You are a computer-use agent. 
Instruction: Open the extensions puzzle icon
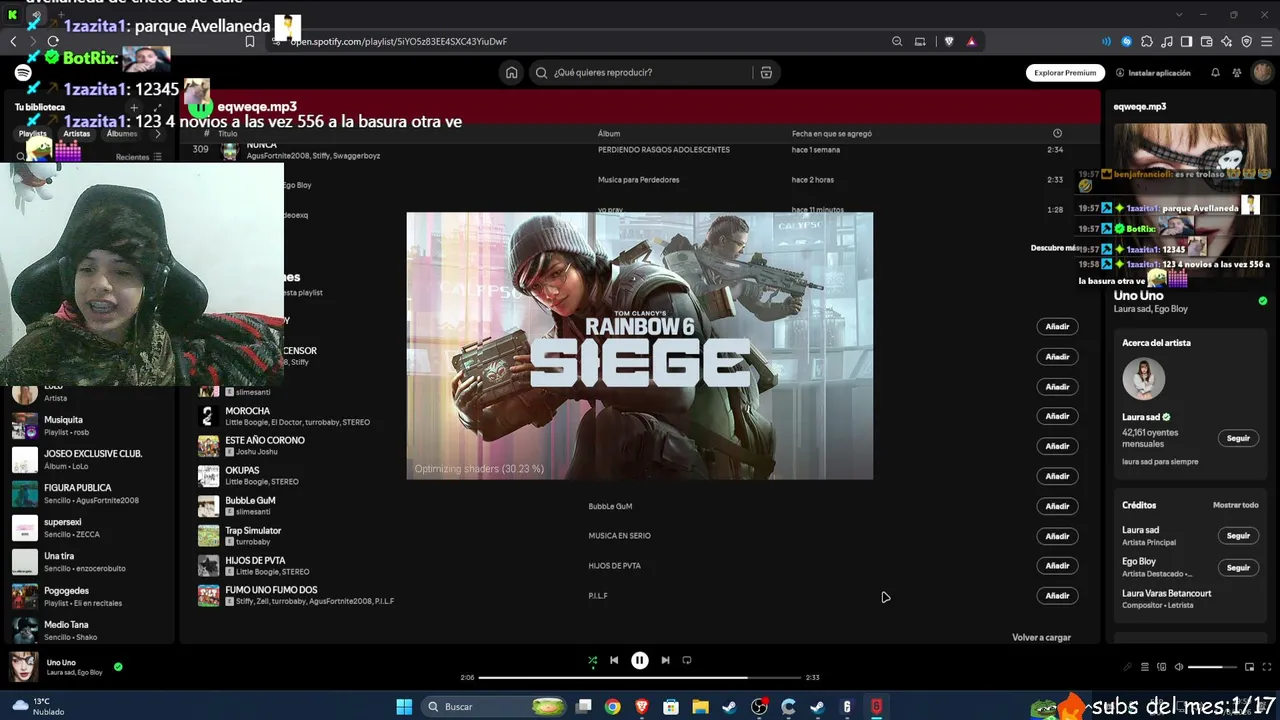pyautogui.click(x=1147, y=42)
